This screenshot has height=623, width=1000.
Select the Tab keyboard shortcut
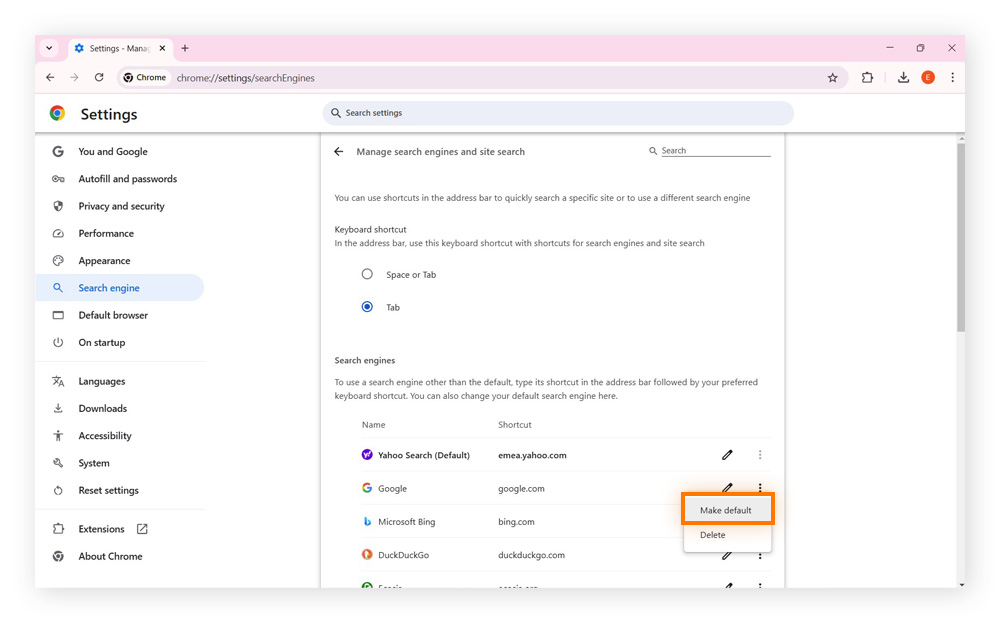click(x=367, y=307)
